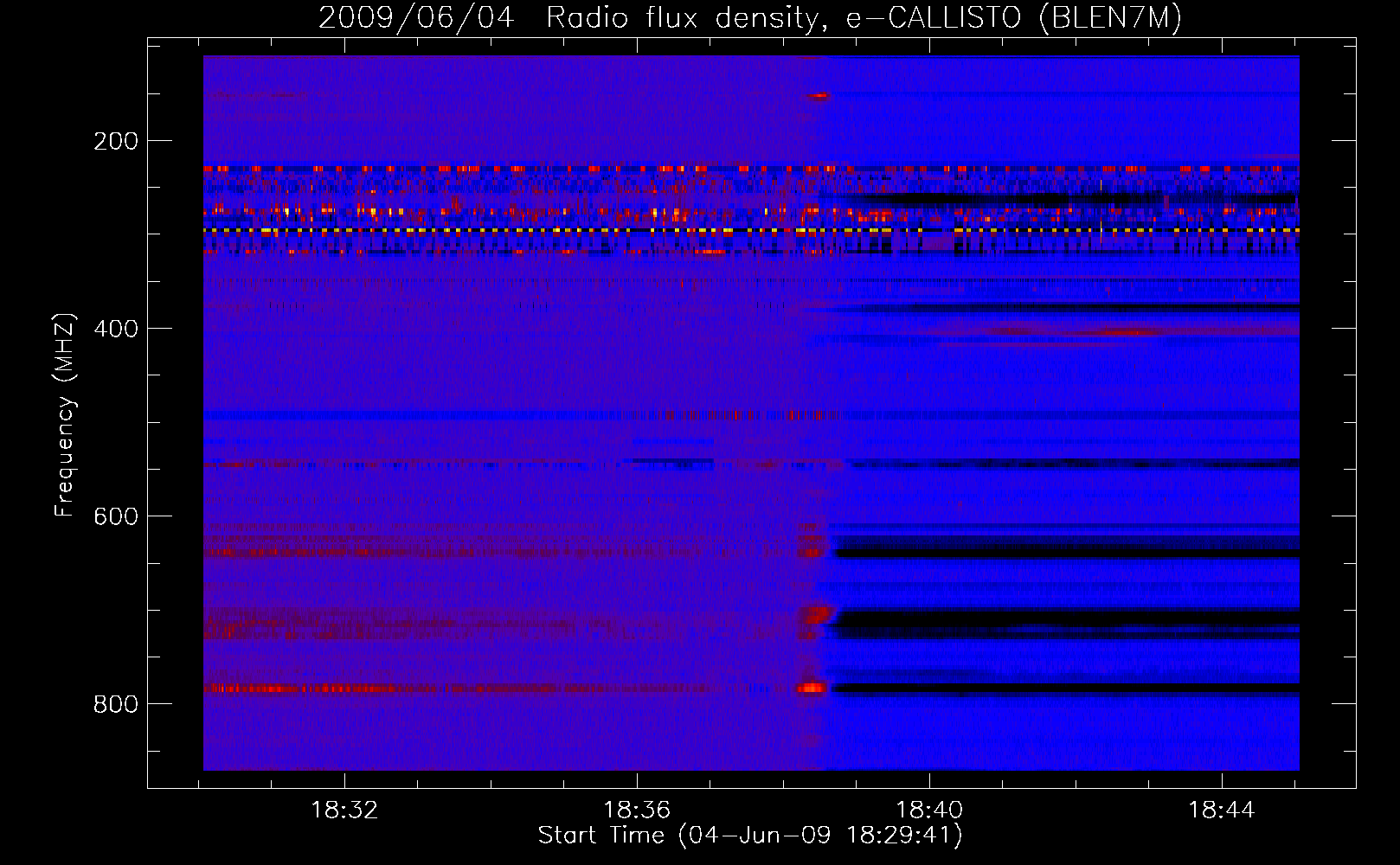This screenshot has height=865, width=1400.
Task: Click the 'Frequency (MHZ)' y-axis label
Action: pyautogui.click(x=65, y=414)
